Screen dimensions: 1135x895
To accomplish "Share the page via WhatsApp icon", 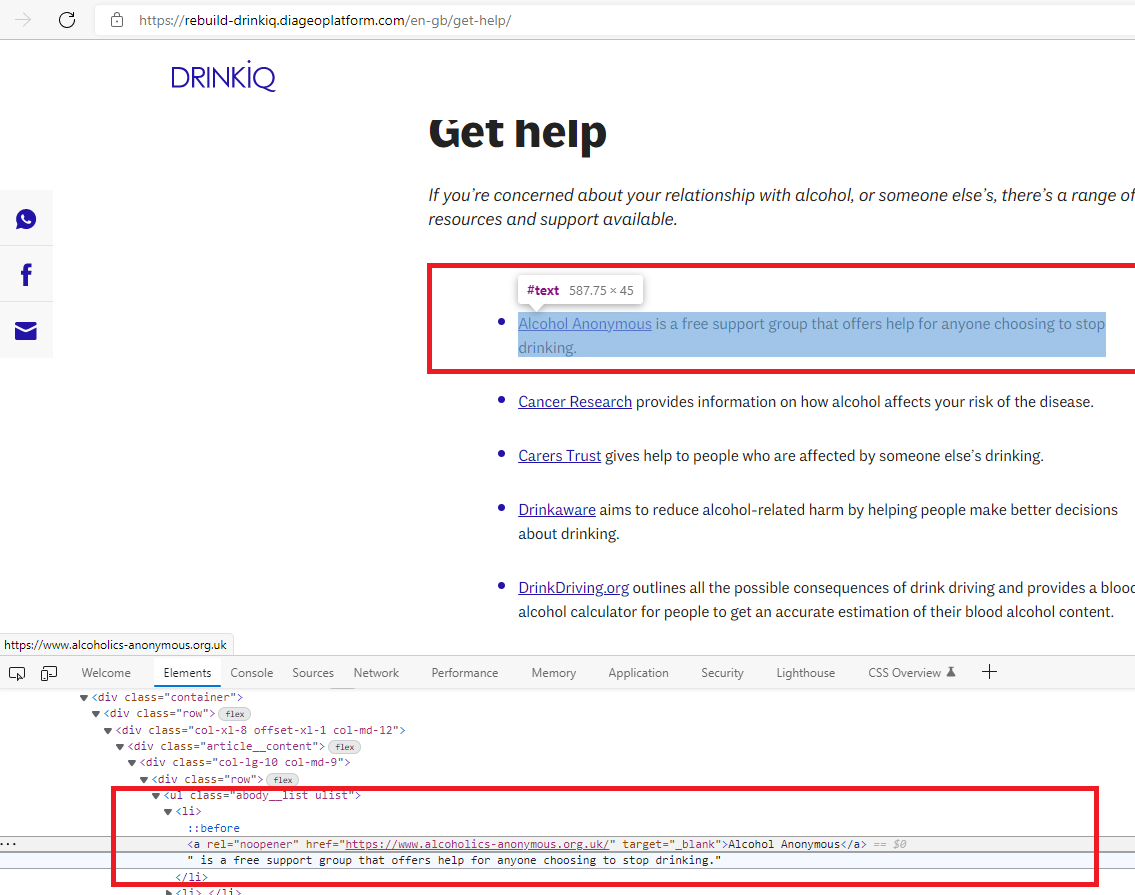I will (26, 219).
